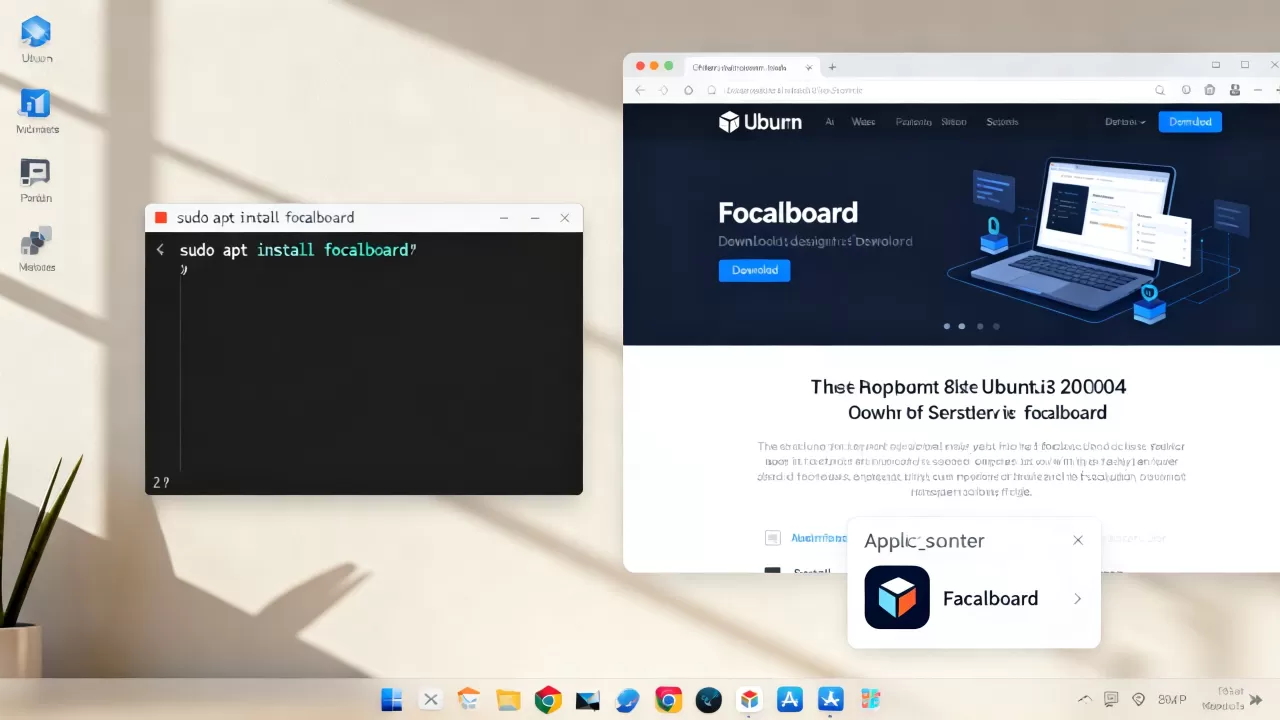Click the Uburn logo in site header
The image size is (1280, 720).
coord(760,122)
